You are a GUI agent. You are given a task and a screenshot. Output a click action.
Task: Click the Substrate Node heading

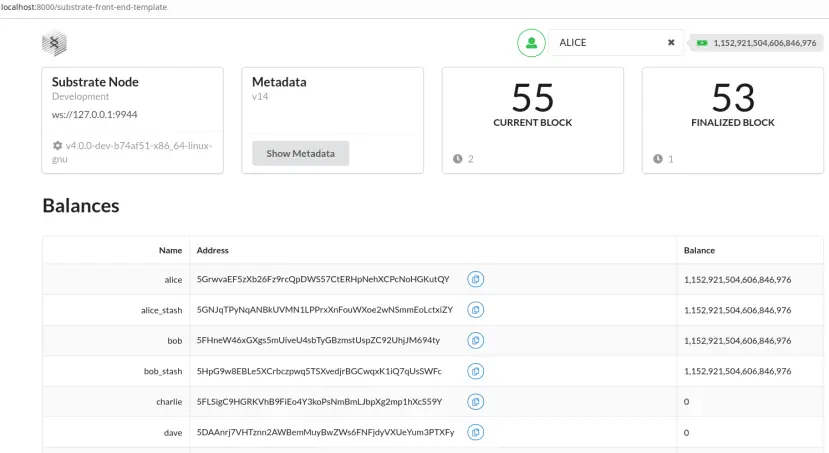click(x=95, y=82)
